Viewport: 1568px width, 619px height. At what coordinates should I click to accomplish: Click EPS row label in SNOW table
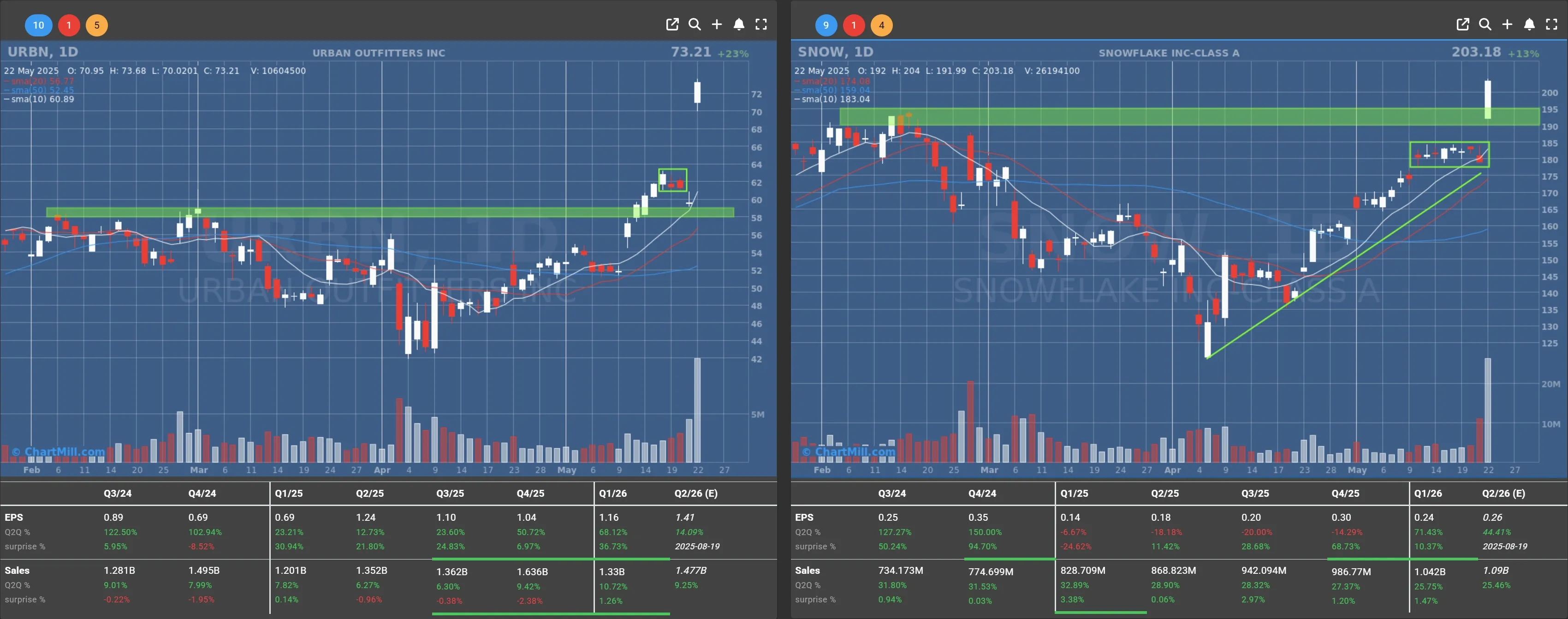pyautogui.click(x=804, y=518)
